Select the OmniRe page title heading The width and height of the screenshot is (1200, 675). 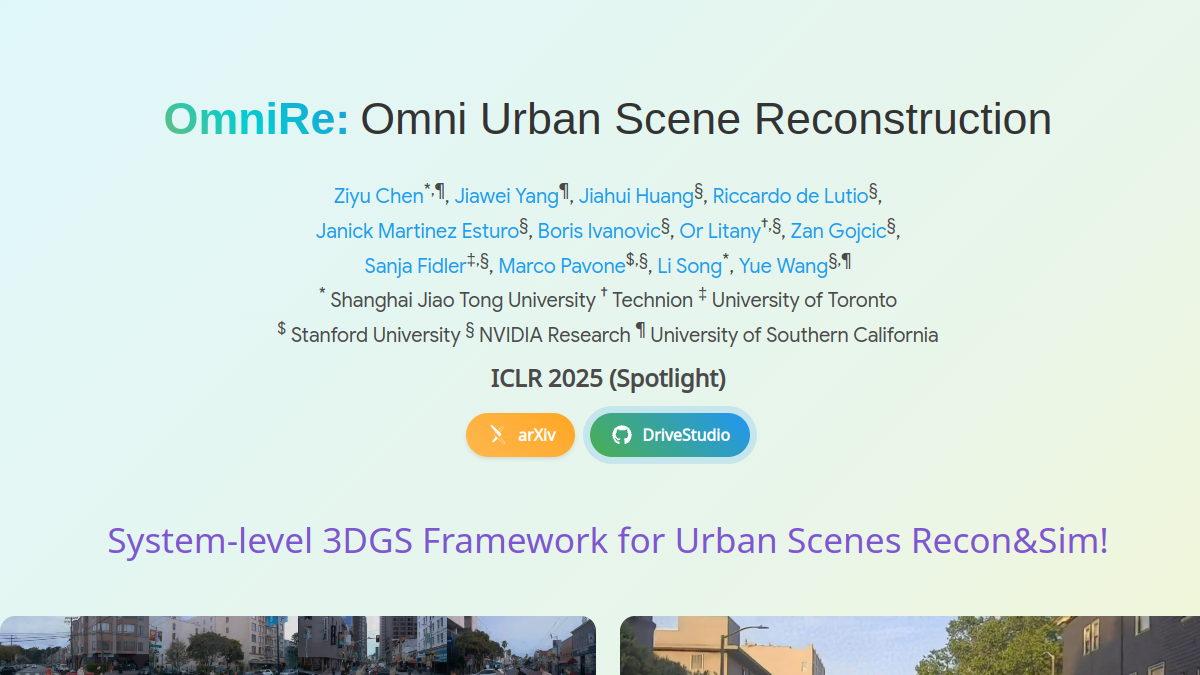click(x=608, y=119)
